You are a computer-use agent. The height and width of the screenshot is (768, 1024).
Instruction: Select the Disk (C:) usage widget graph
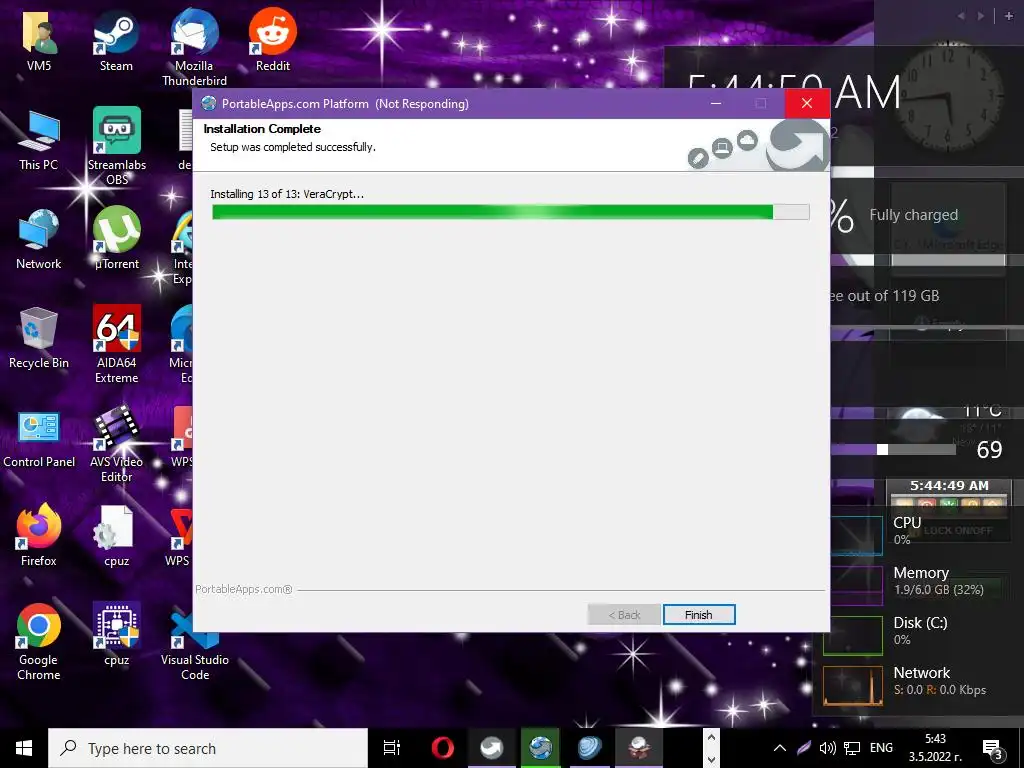(853, 635)
